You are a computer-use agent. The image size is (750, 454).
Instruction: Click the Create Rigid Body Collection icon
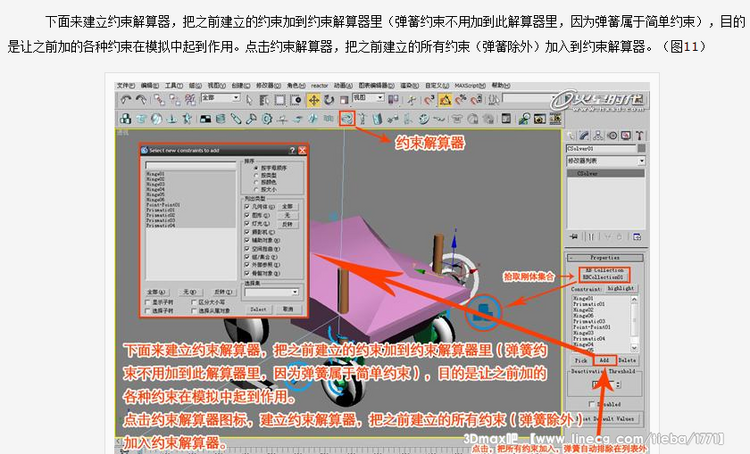point(125,119)
